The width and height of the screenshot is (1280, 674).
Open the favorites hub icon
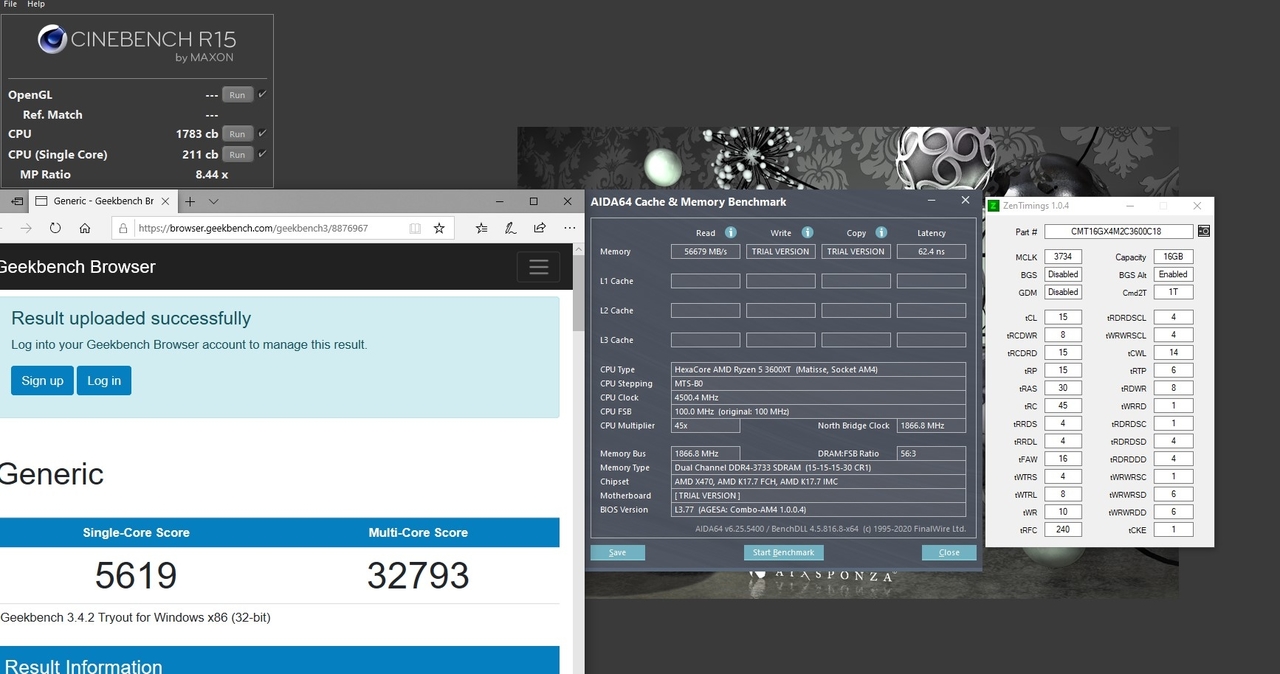point(482,228)
